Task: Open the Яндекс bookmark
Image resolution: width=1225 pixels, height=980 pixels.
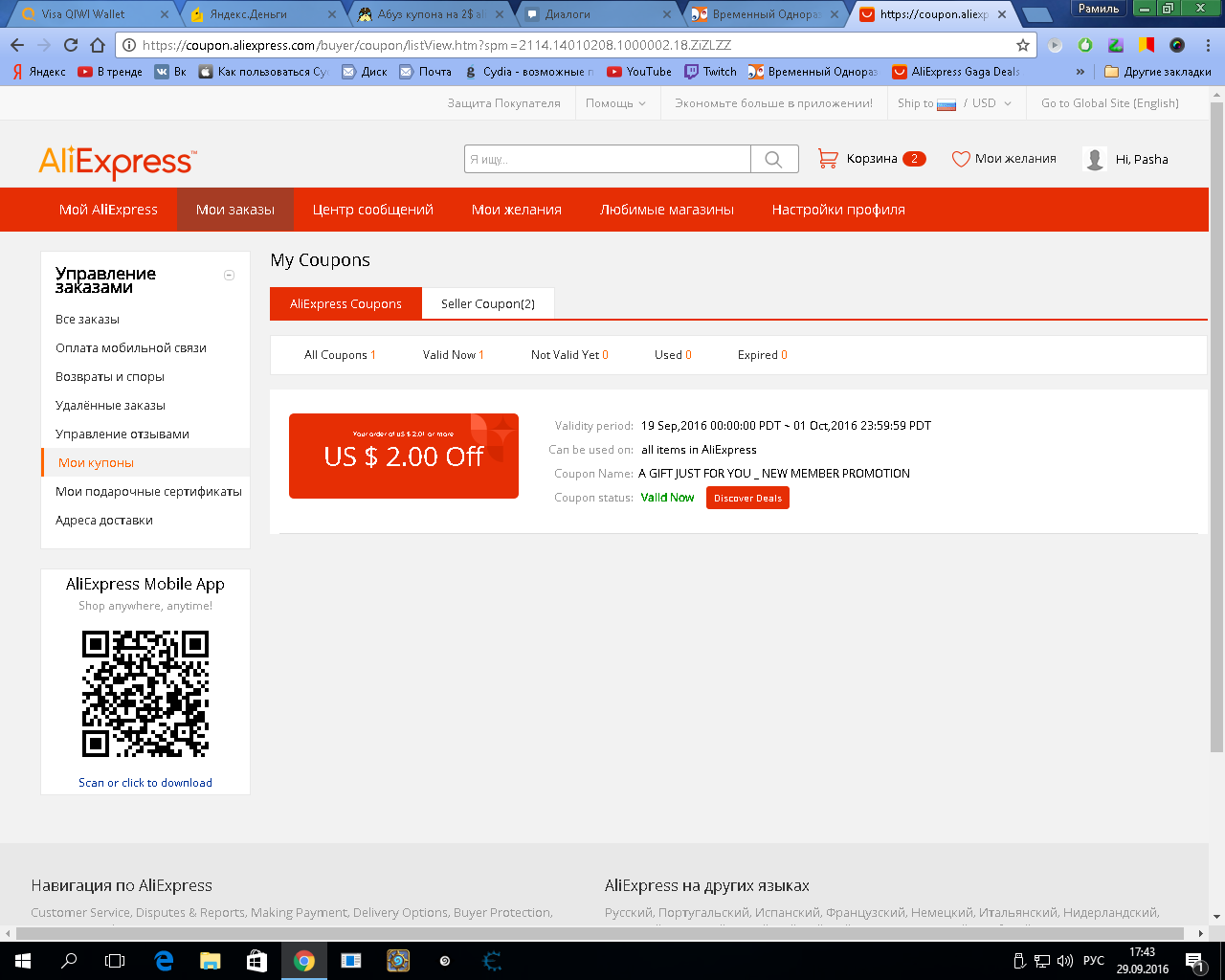Action: tap(39, 72)
